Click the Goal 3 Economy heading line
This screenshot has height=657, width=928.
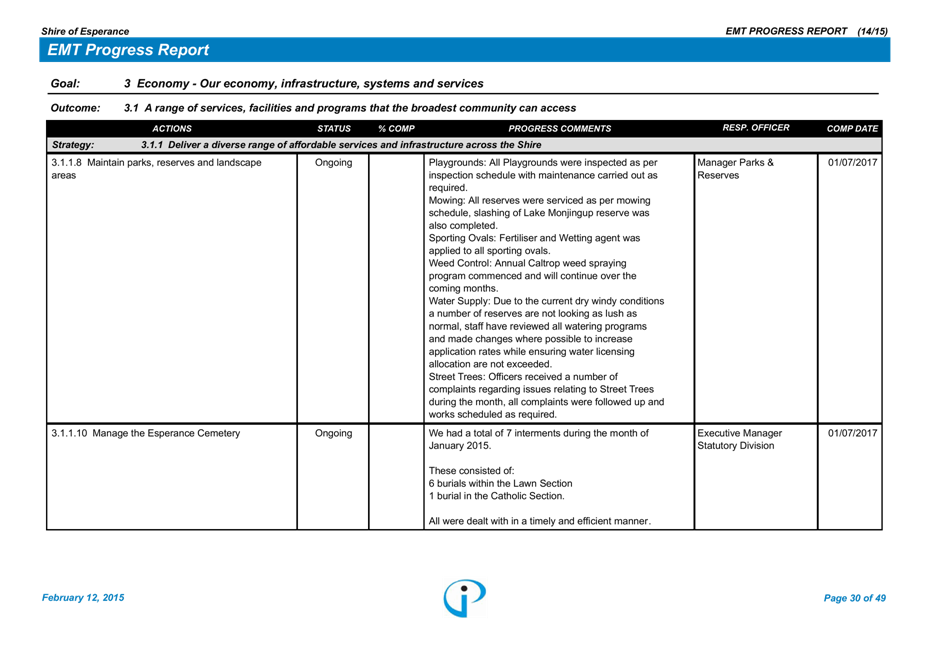tap(303, 84)
